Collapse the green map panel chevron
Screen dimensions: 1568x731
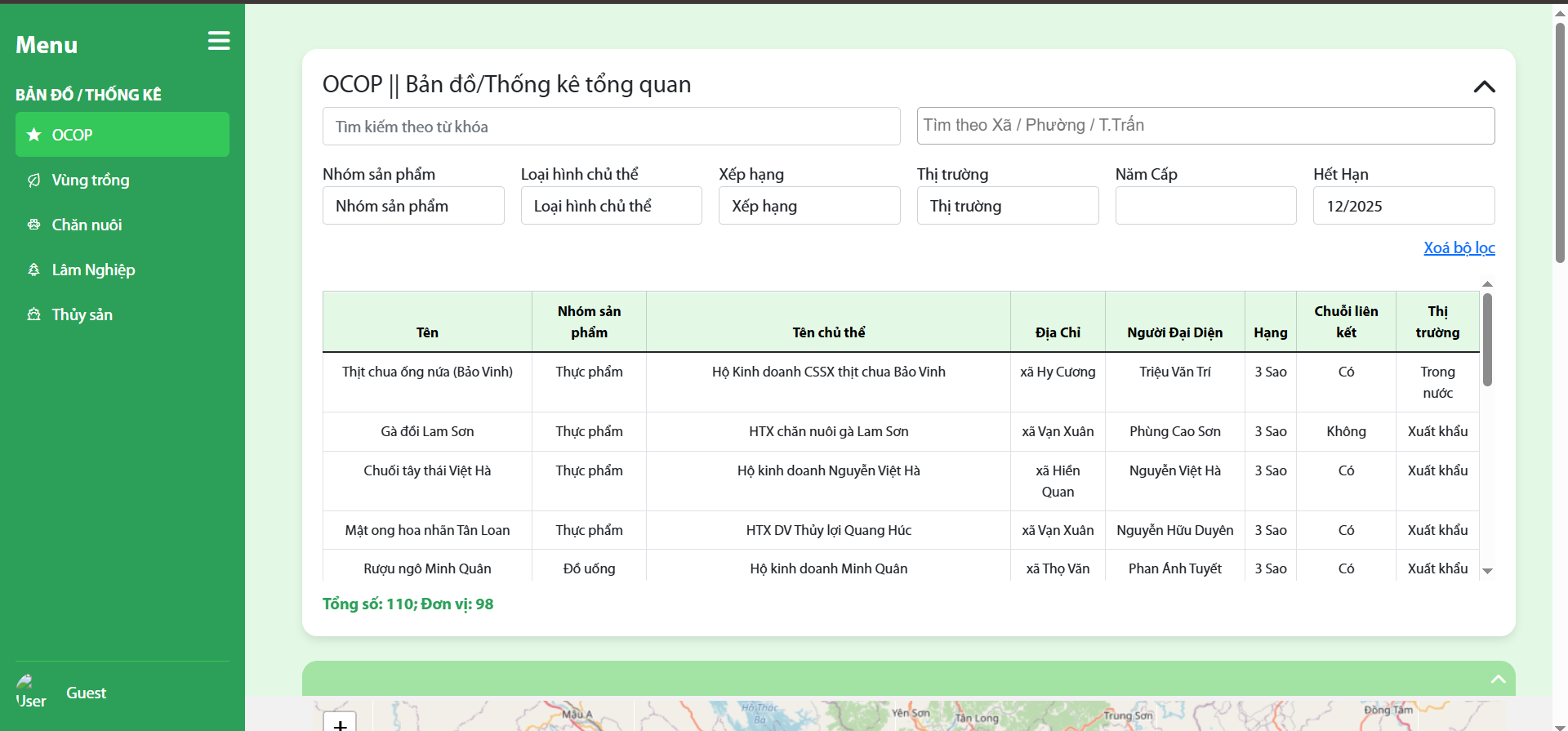pyautogui.click(x=1498, y=680)
